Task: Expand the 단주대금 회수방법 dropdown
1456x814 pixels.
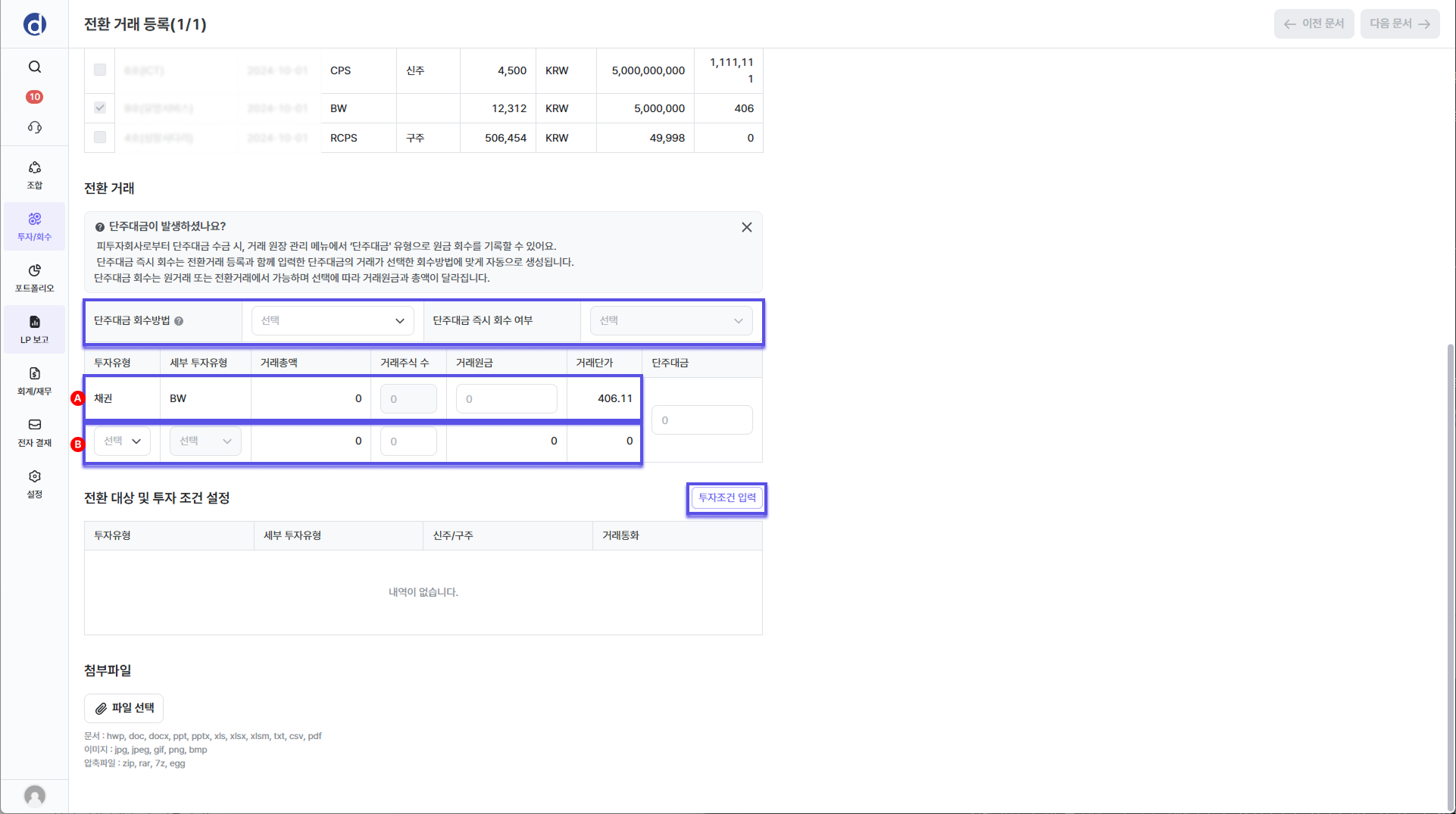Action: (x=333, y=321)
